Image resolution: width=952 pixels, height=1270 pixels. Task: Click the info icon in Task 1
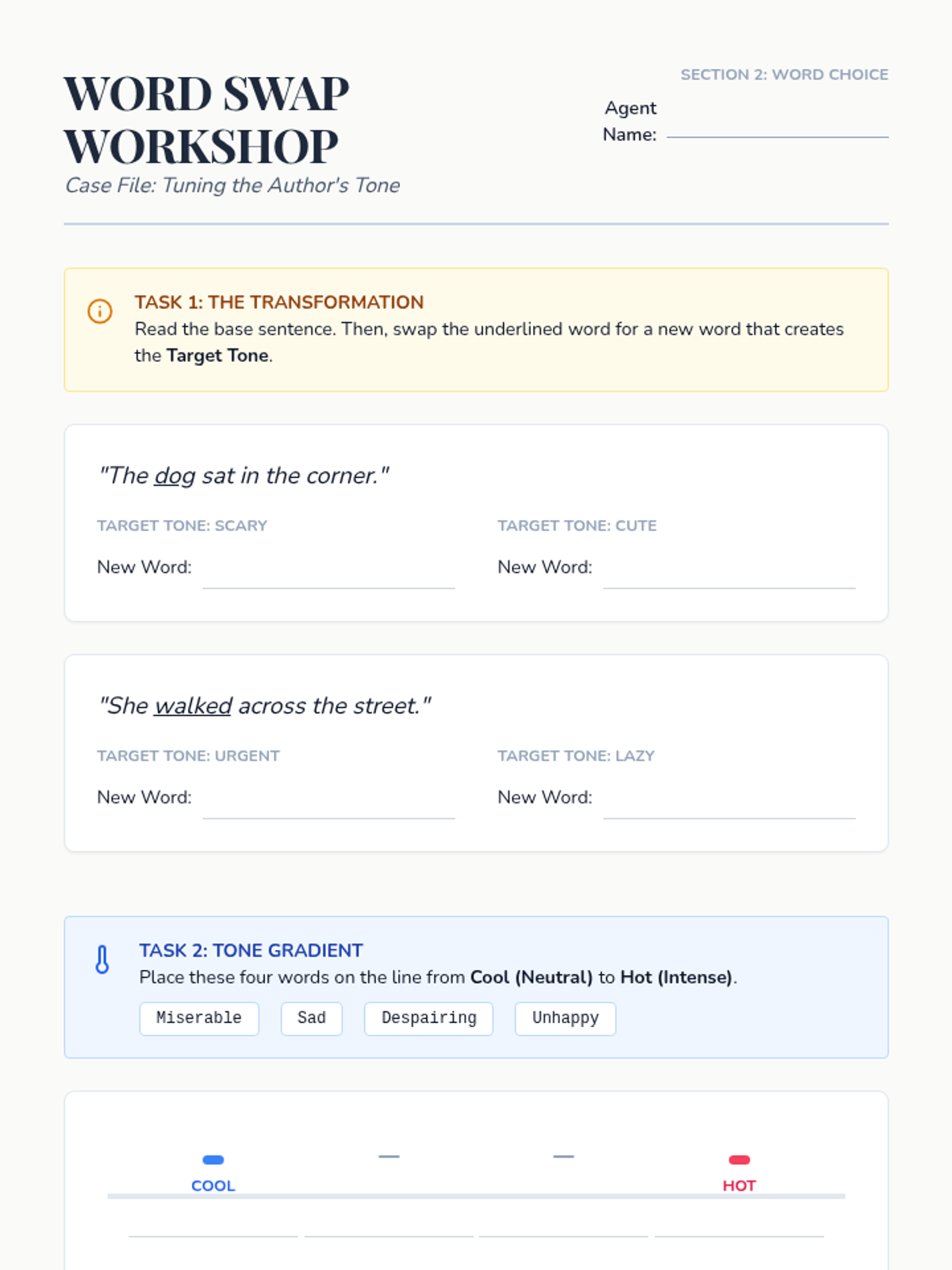click(x=100, y=311)
